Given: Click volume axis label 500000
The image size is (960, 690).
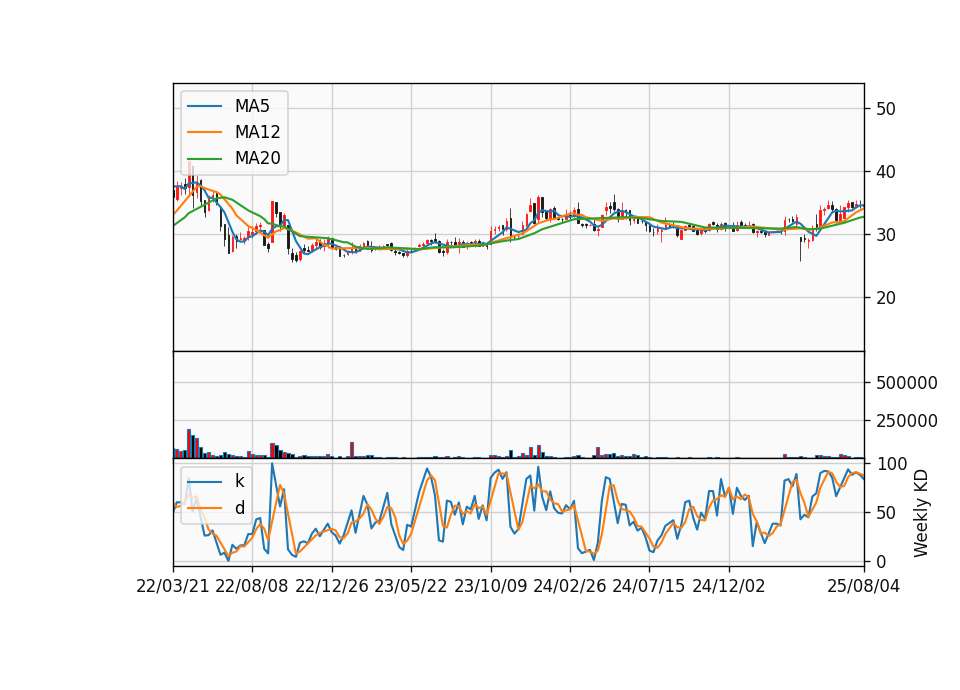Looking at the screenshot, I should (907, 383).
